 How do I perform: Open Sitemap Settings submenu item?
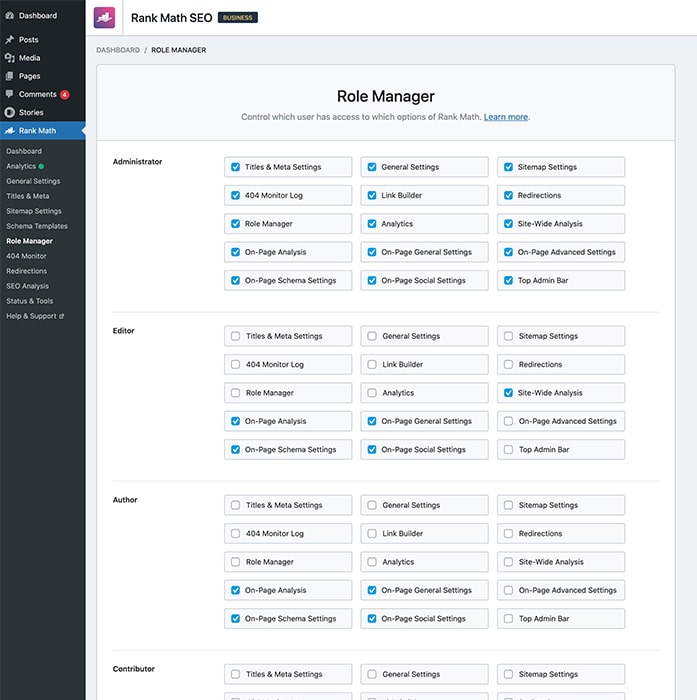pos(34,211)
